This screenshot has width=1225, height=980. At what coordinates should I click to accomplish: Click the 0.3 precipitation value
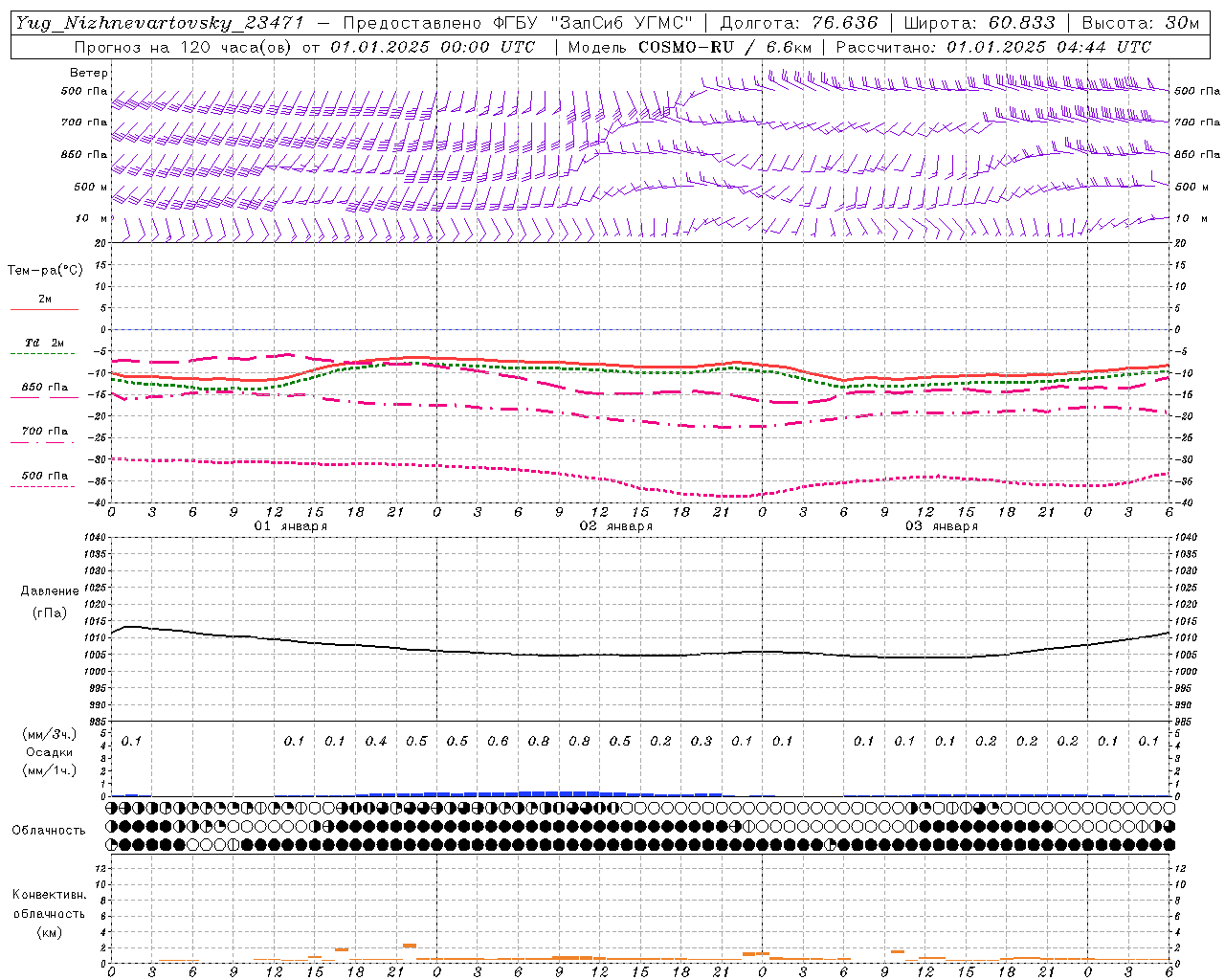tap(702, 742)
